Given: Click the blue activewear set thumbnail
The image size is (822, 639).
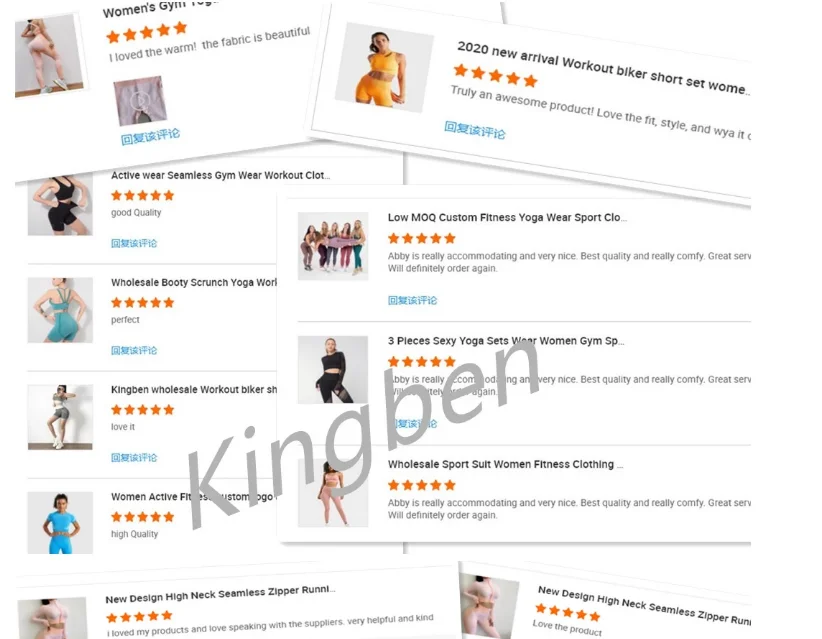Looking at the screenshot, I should tap(60, 523).
